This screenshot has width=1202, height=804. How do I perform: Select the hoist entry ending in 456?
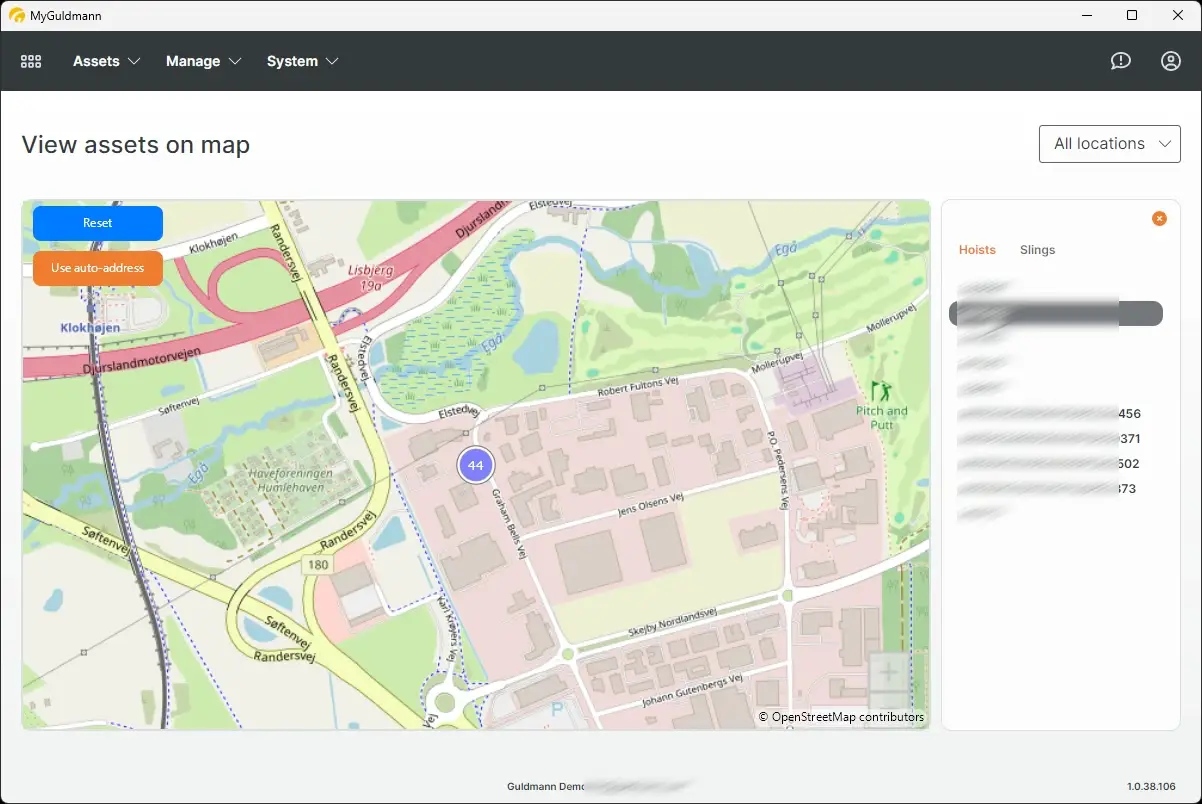(1048, 413)
